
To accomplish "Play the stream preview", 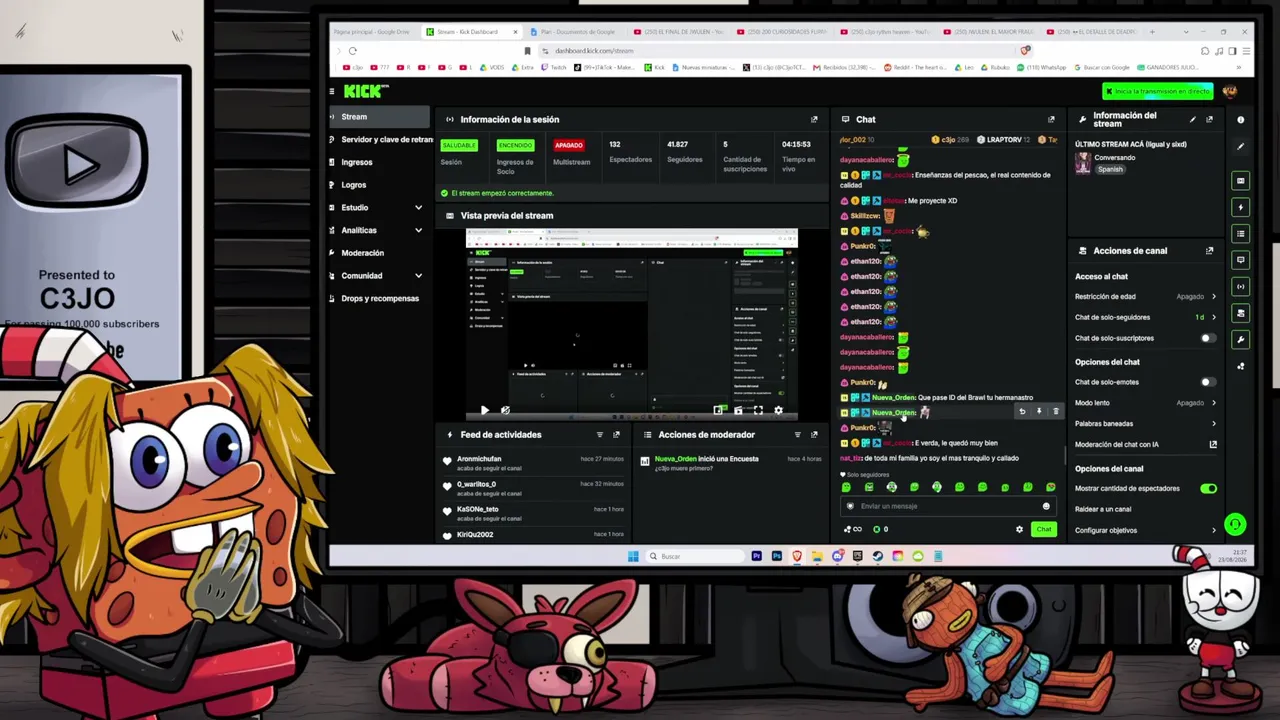I will [x=485, y=410].
